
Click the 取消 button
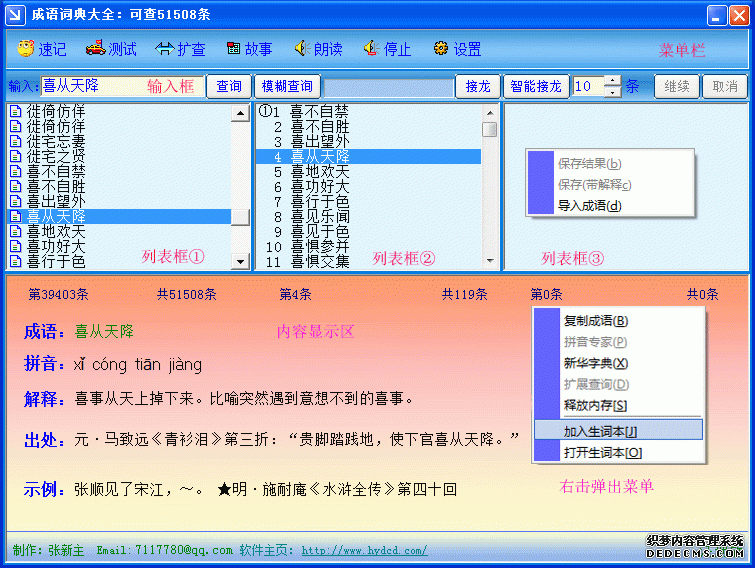[725, 87]
